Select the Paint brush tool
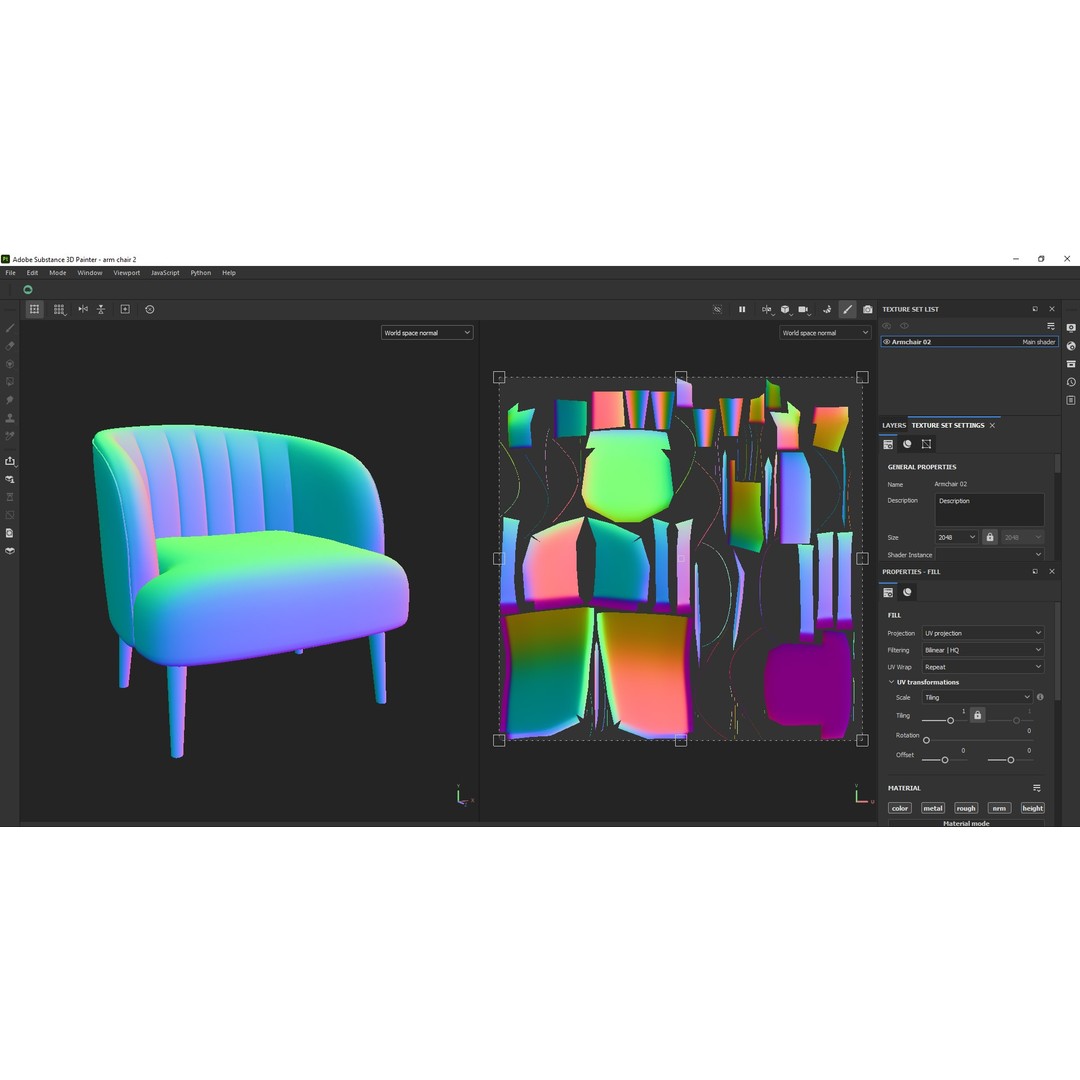This screenshot has width=1080, height=1080. coord(10,328)
